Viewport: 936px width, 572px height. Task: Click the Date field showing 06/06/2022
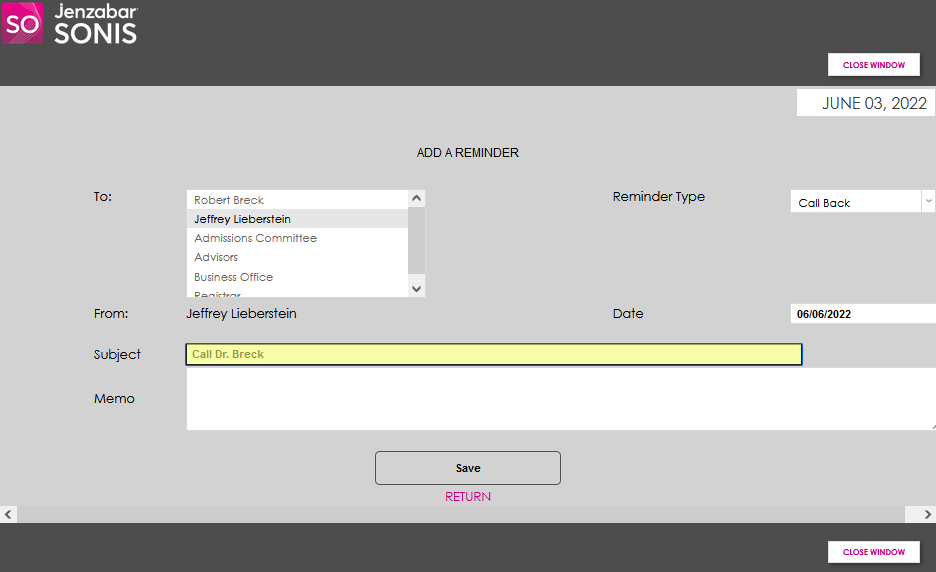[862, 314]
